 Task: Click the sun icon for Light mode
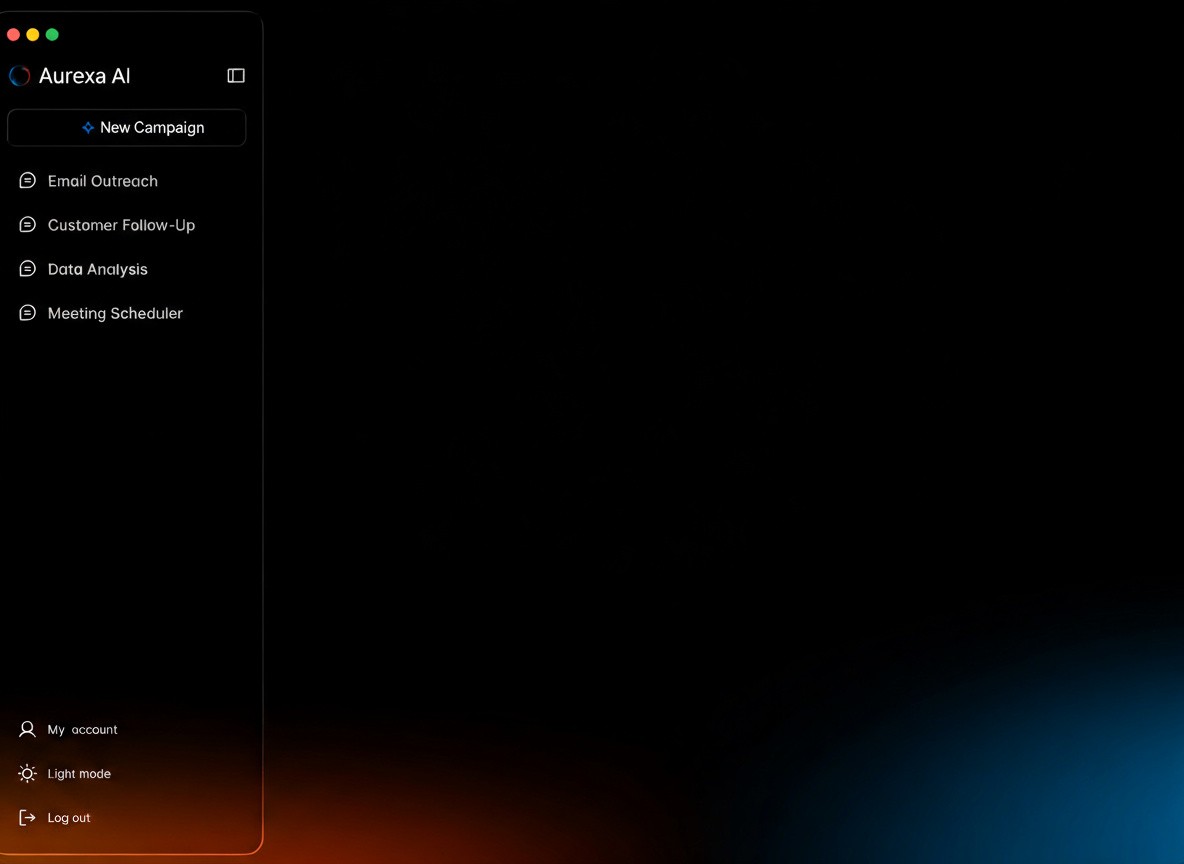(27, 773)
